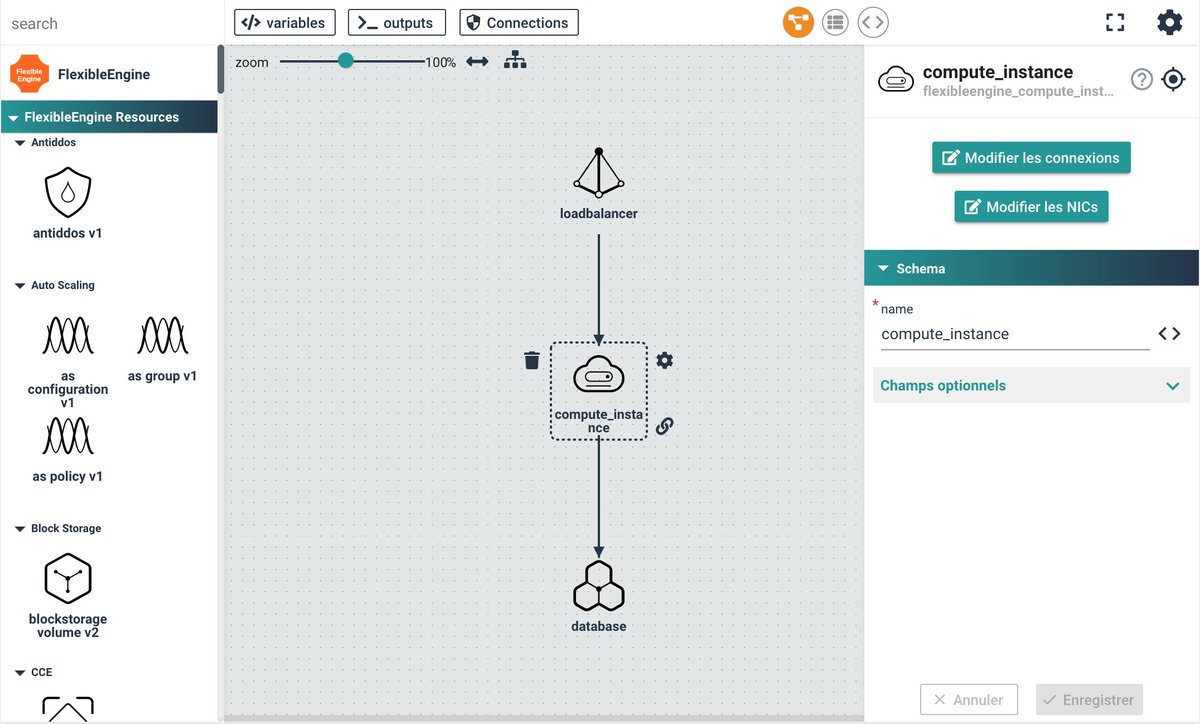Click the Modifier les connexions button

click(x=1031, y=157)
